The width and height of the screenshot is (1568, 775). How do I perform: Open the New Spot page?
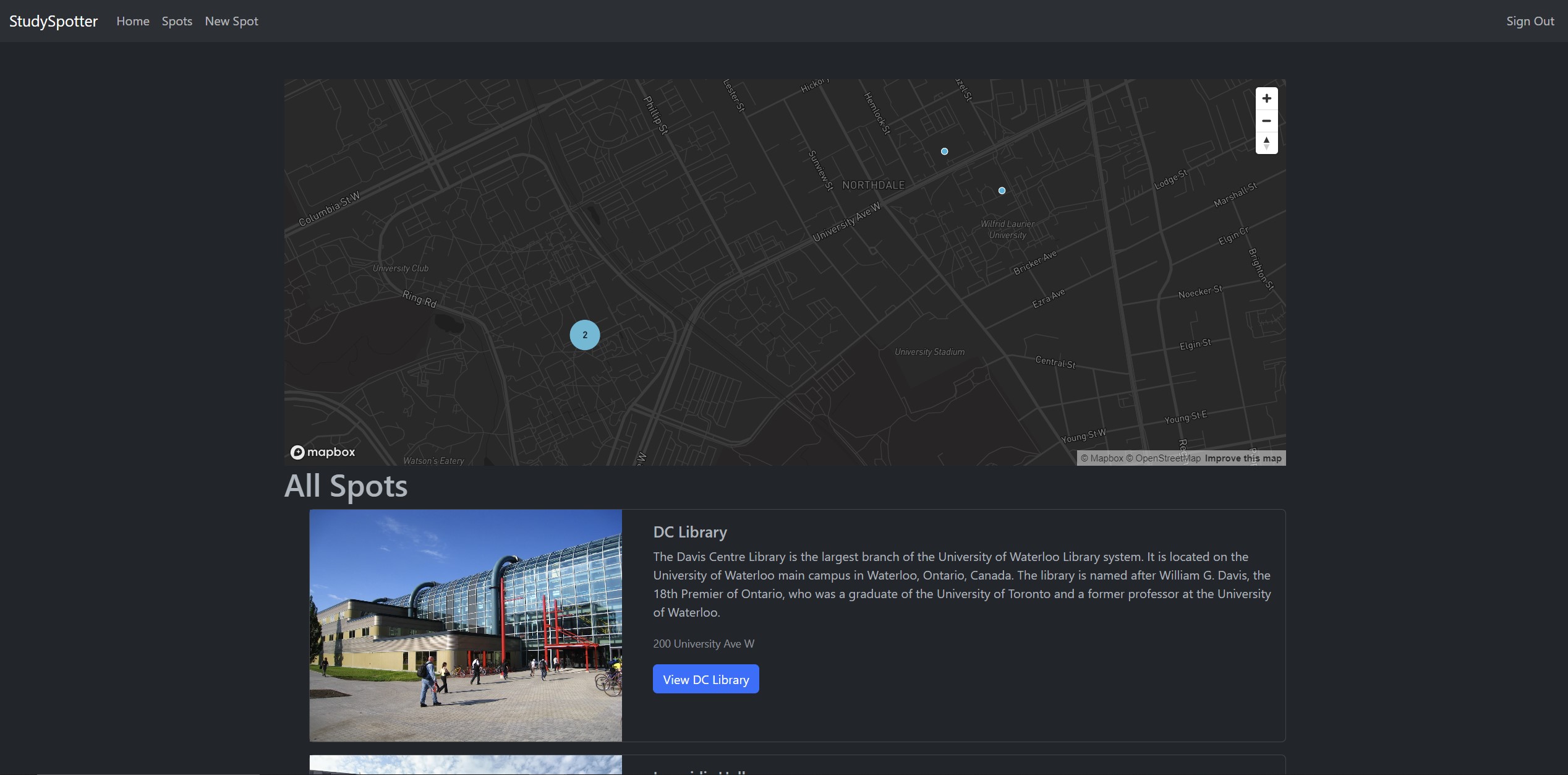[231, 21]
